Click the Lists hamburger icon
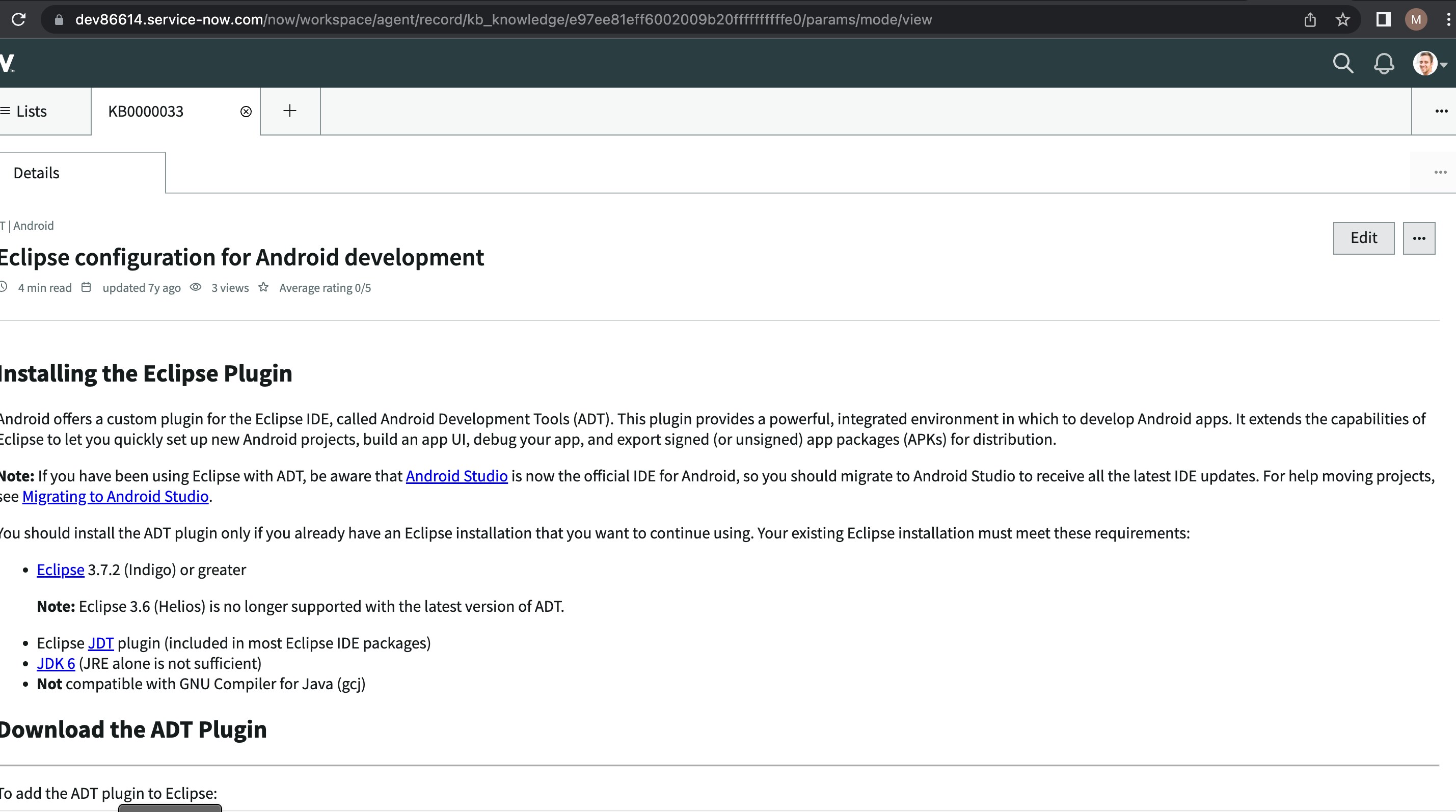Screen dimensions: 1456x812 [x=6, y=111]
